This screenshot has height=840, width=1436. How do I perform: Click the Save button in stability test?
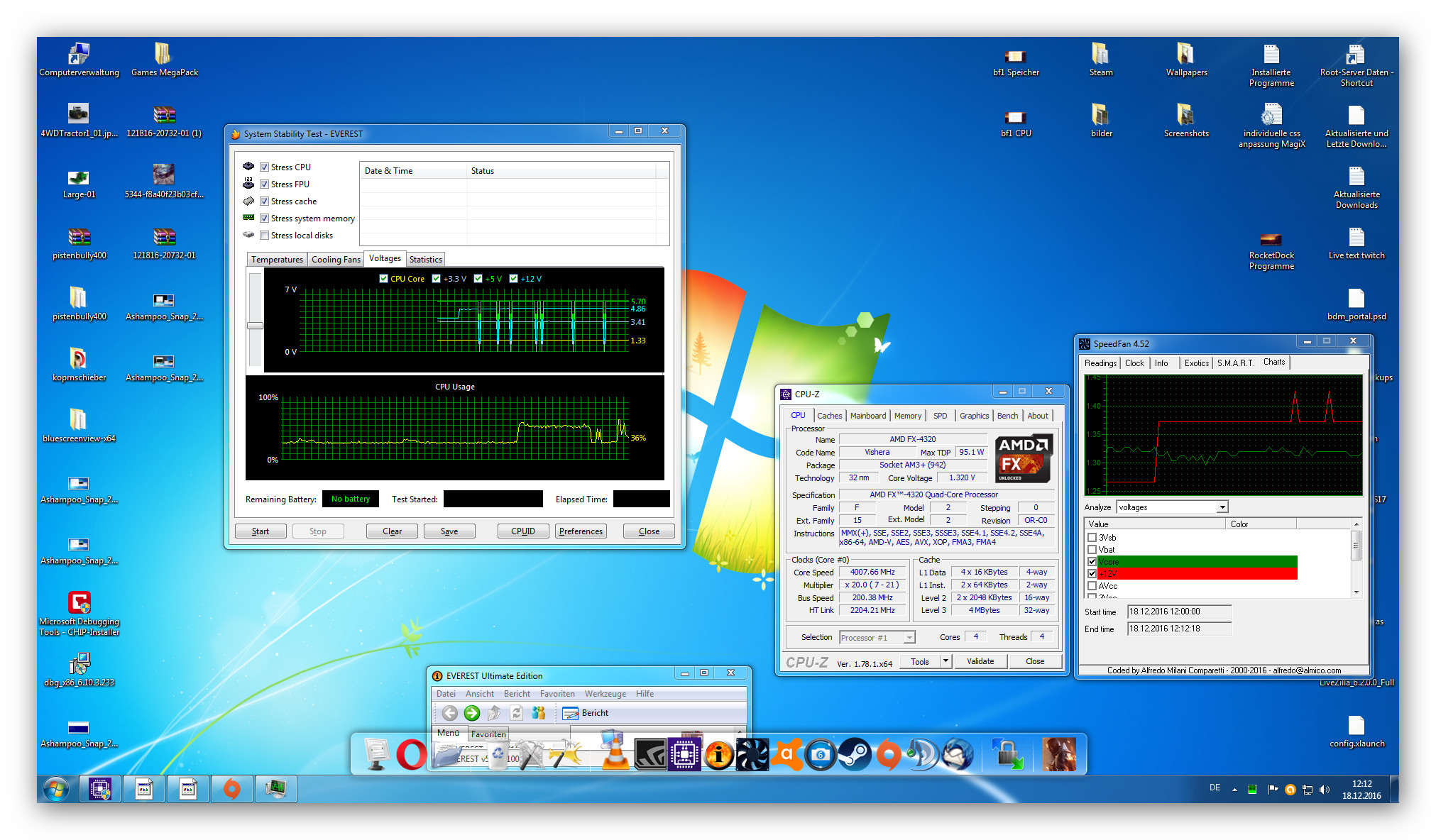coord(449,531)
